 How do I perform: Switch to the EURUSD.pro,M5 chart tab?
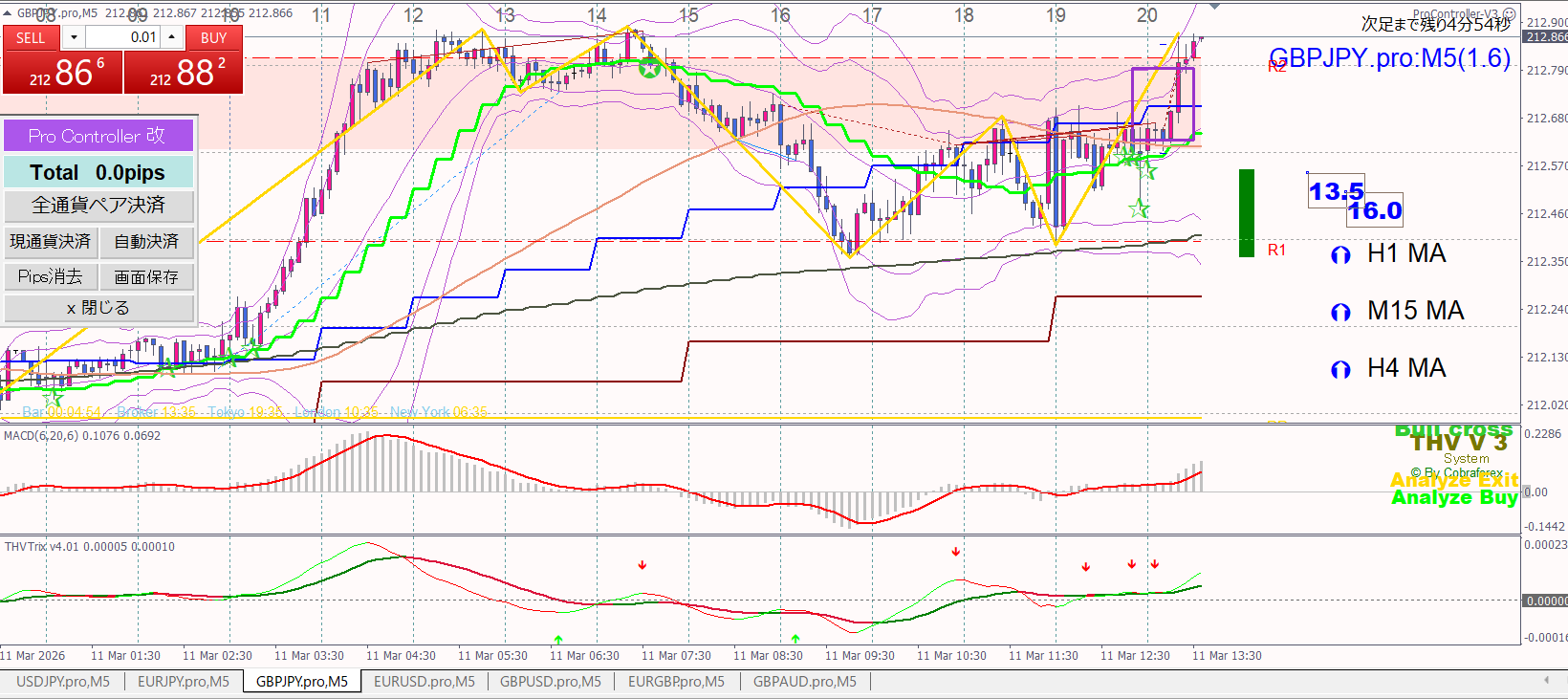(424, 682)
